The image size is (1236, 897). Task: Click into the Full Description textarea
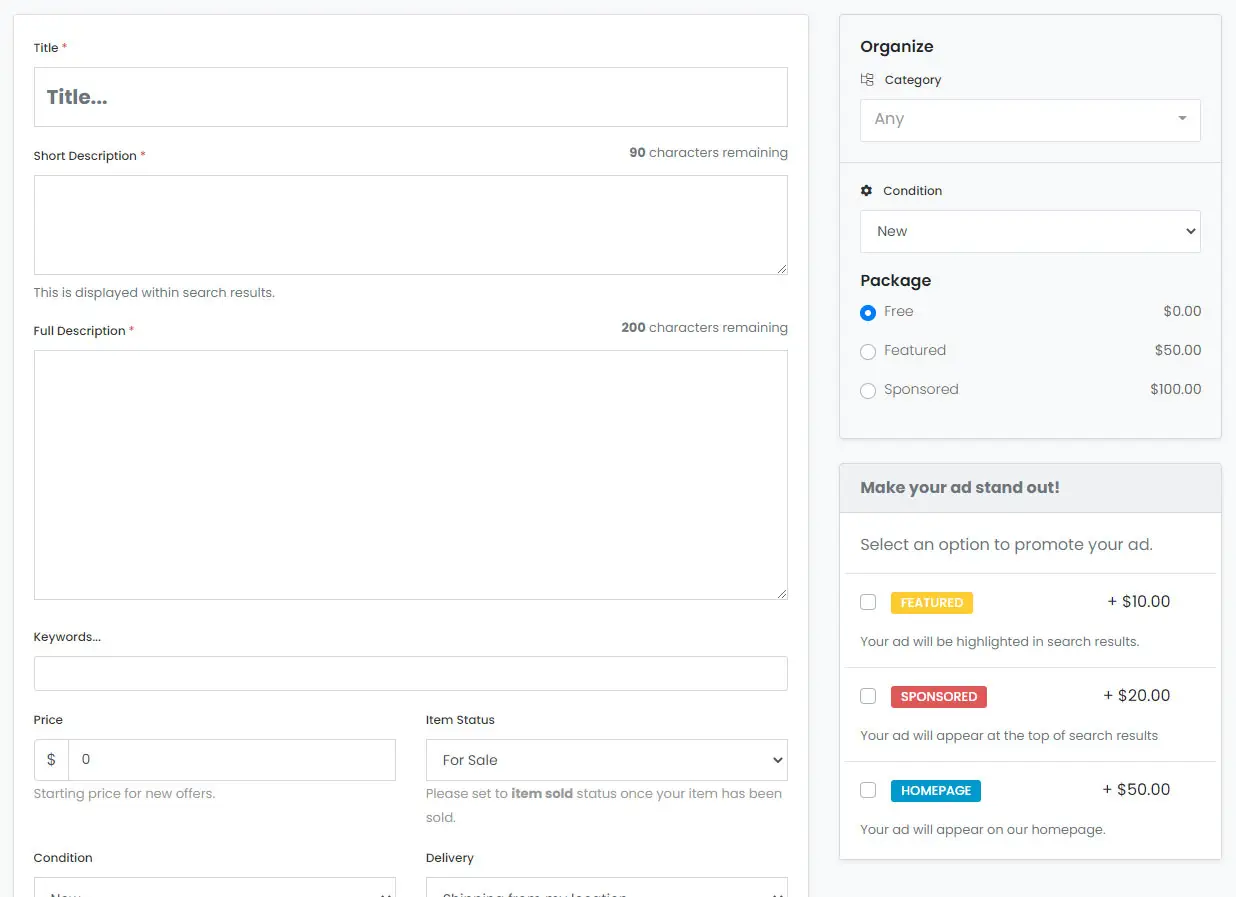pos(411,475)
